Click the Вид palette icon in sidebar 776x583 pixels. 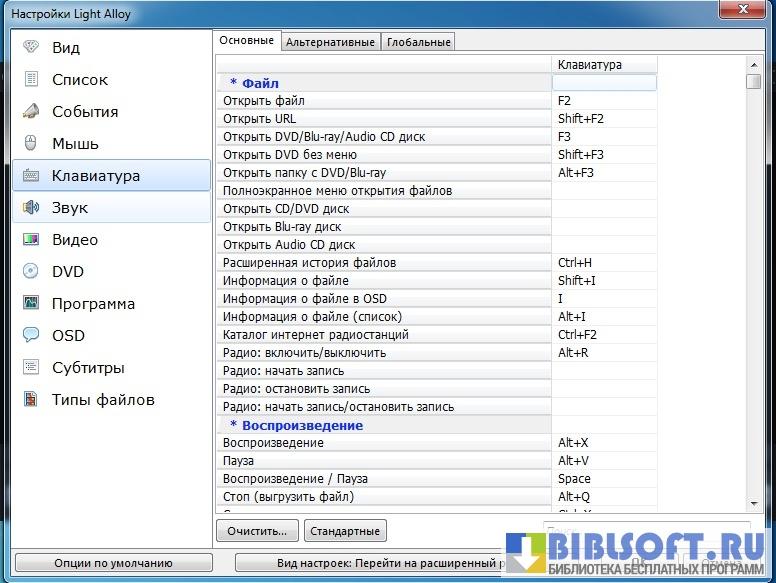click(32, 47)
